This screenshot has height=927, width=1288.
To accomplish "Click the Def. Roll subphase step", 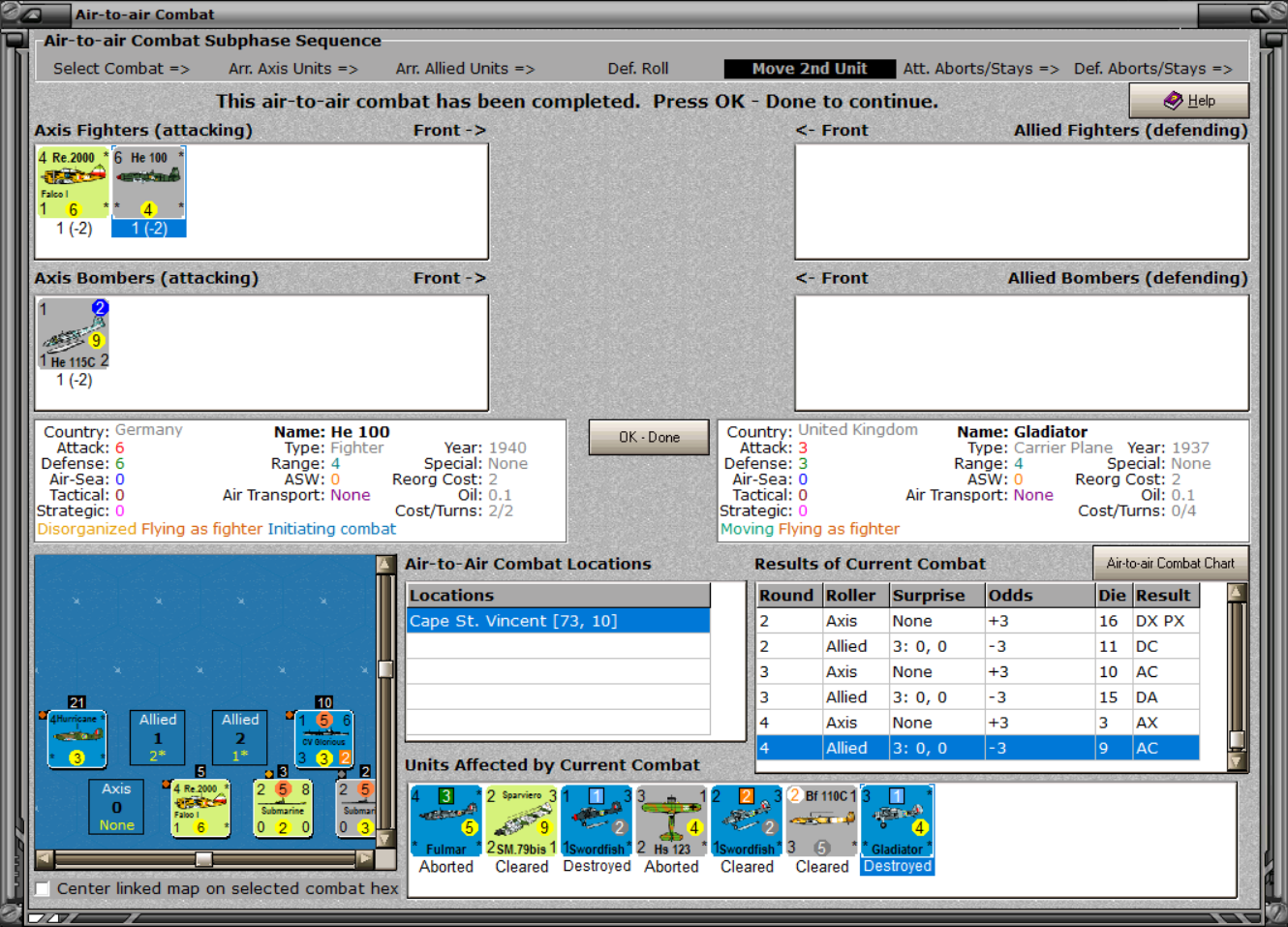I will (x=638, y=69).
